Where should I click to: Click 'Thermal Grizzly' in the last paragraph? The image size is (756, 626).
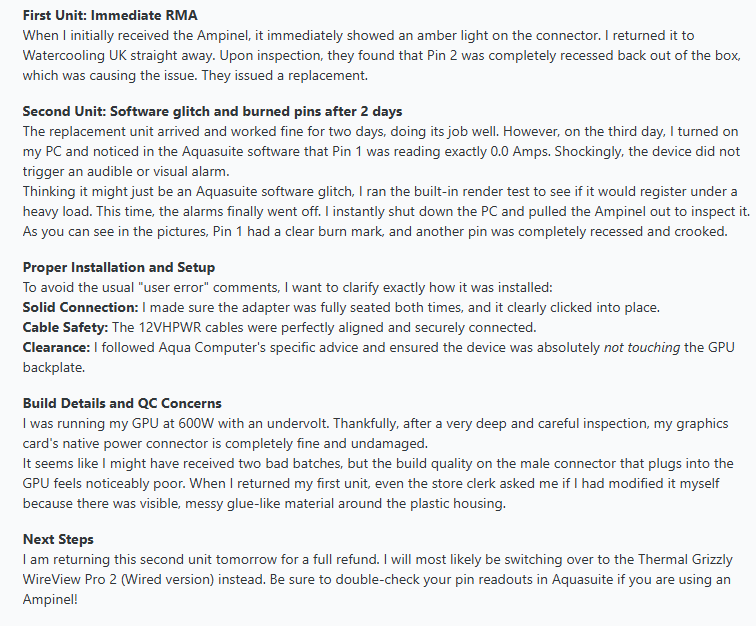[x=685, y=559]
